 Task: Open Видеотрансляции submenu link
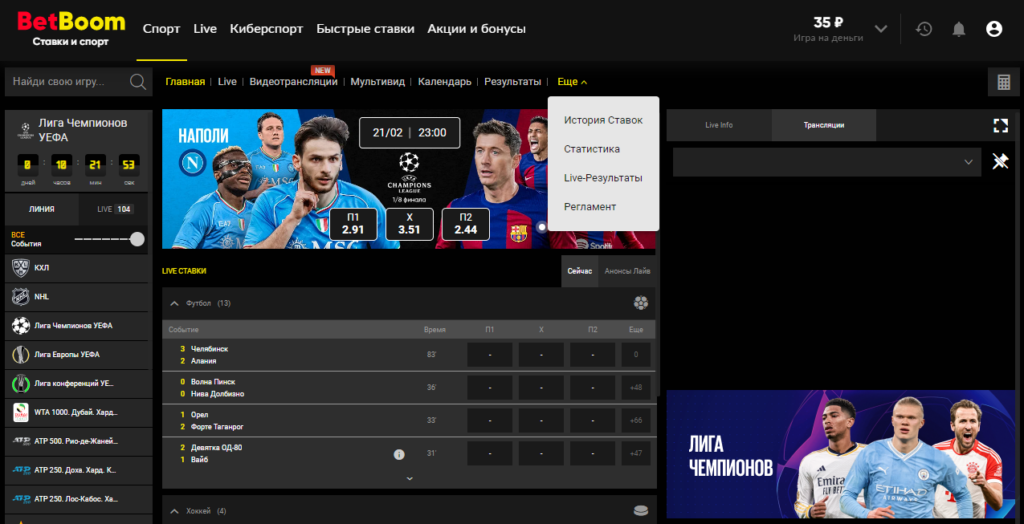click(x=293, y=82)
